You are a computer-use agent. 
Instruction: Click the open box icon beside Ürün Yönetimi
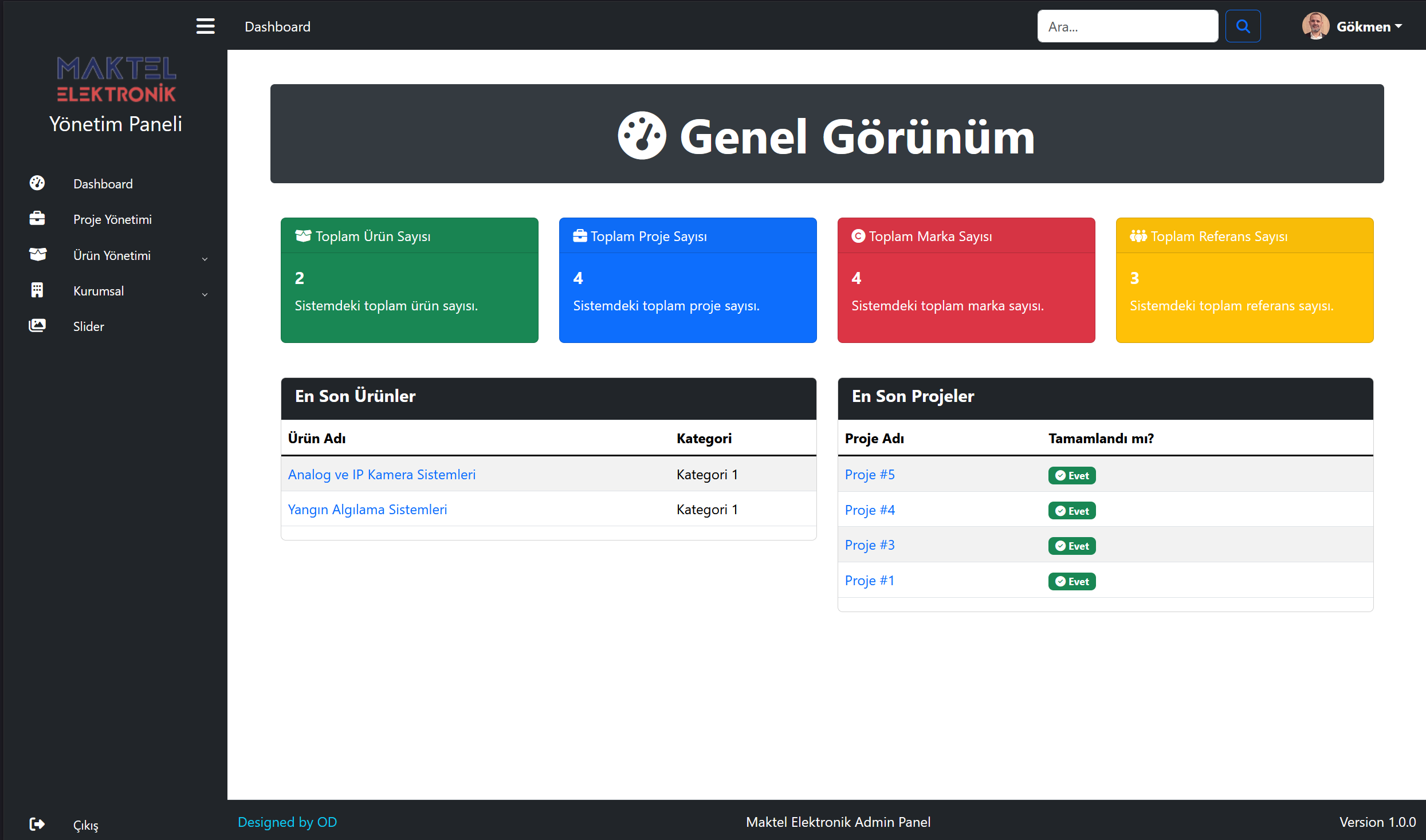tap(37, 255)
